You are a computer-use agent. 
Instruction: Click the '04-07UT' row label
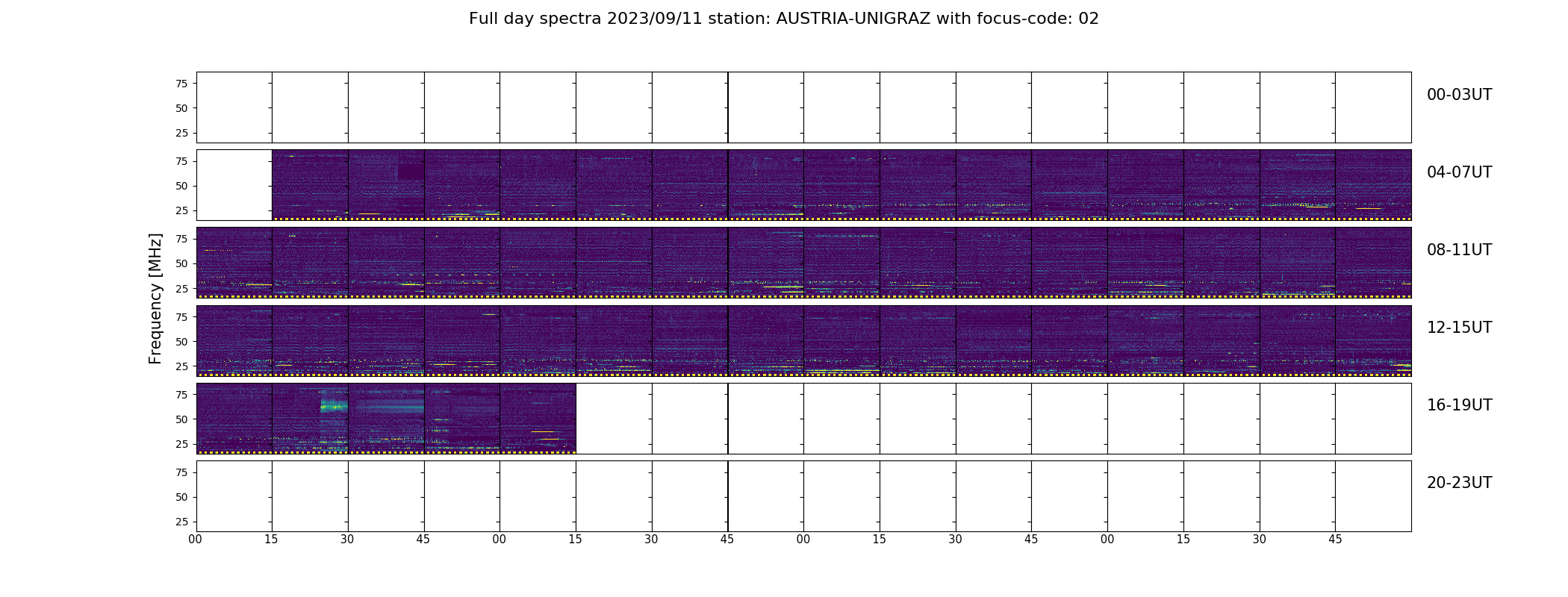click(x=1459, y=172)
